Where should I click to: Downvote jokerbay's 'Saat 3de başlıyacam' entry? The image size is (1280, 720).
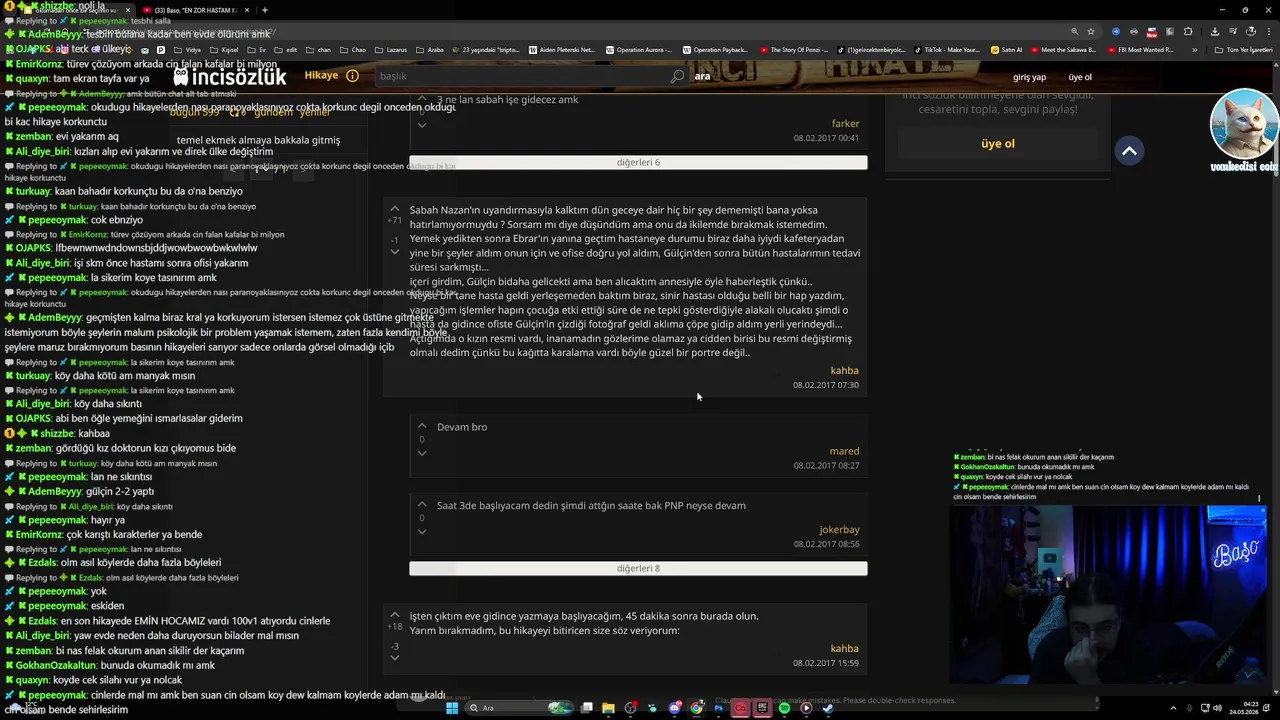pyautogui.click(x=422, y=531)
